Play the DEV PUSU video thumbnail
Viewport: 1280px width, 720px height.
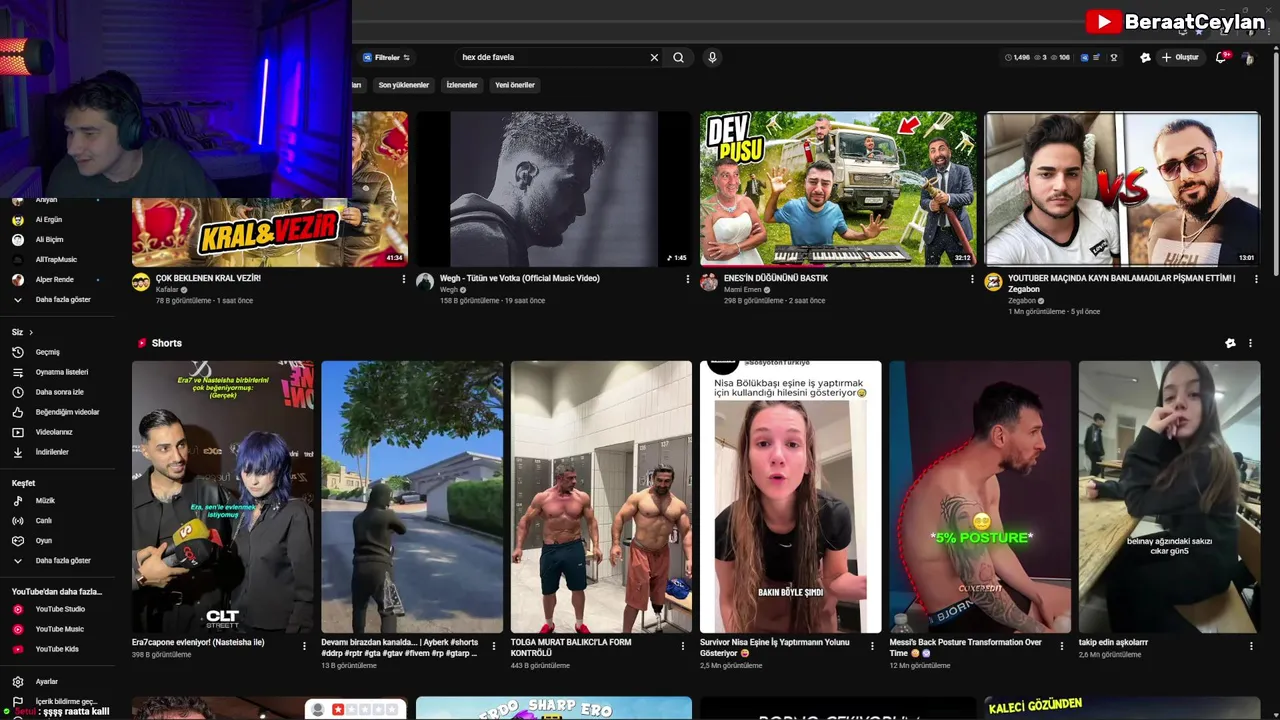(x=838, y=189)
